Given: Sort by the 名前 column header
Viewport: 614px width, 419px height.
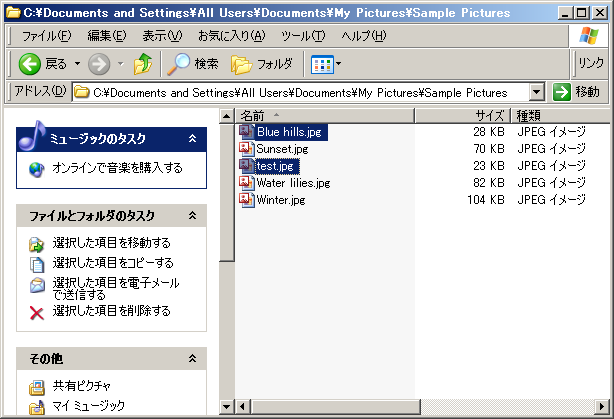Looking at the screenshot, I should point(325,116).
